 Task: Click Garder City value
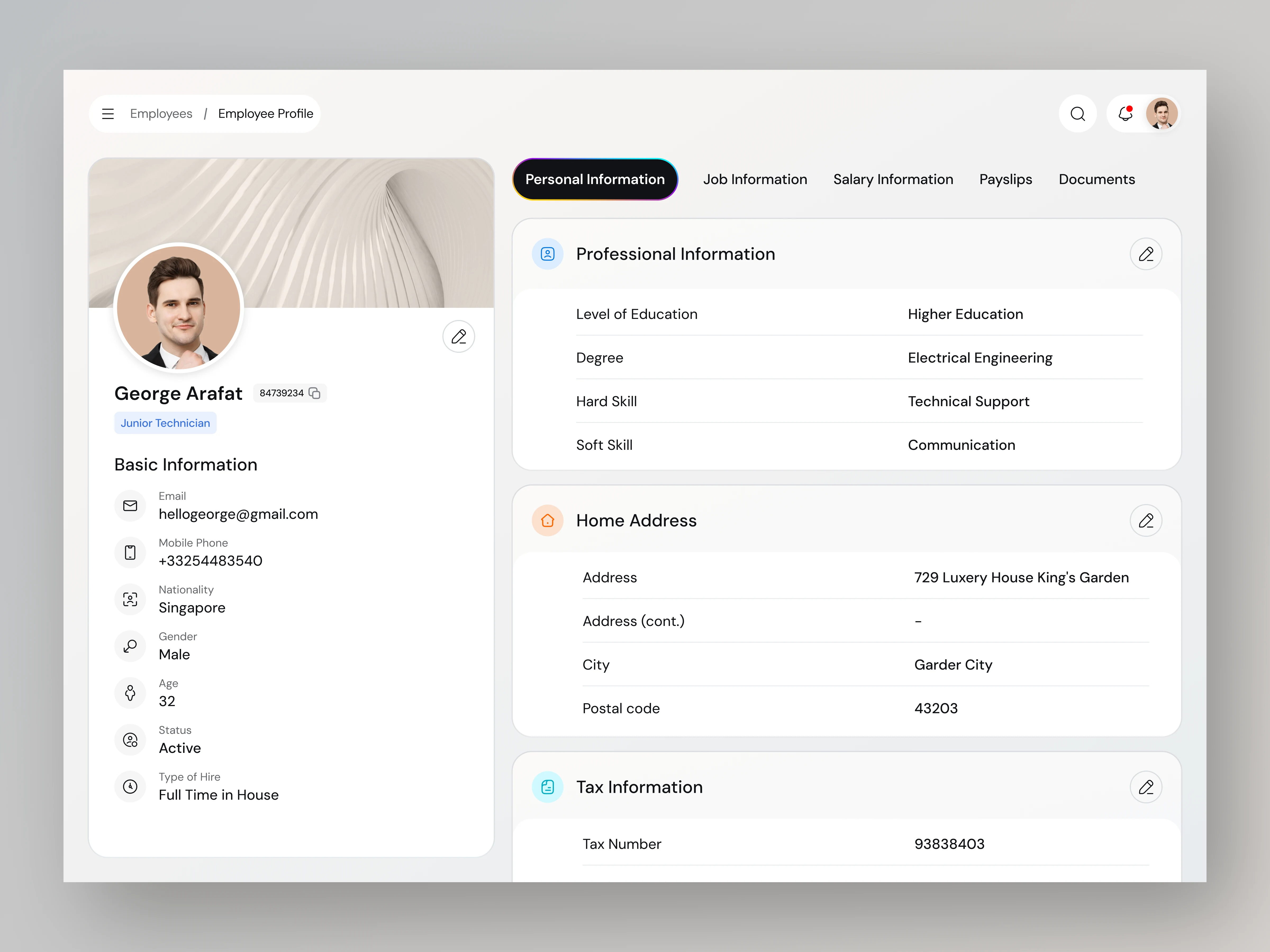click(953, 665)
